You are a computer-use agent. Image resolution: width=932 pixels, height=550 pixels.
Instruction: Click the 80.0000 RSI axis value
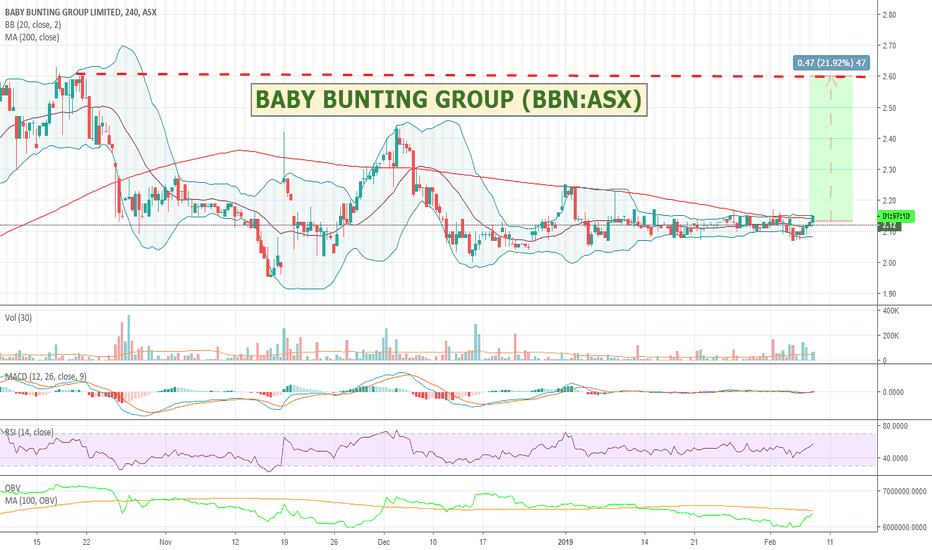click(x=895, y=426)
